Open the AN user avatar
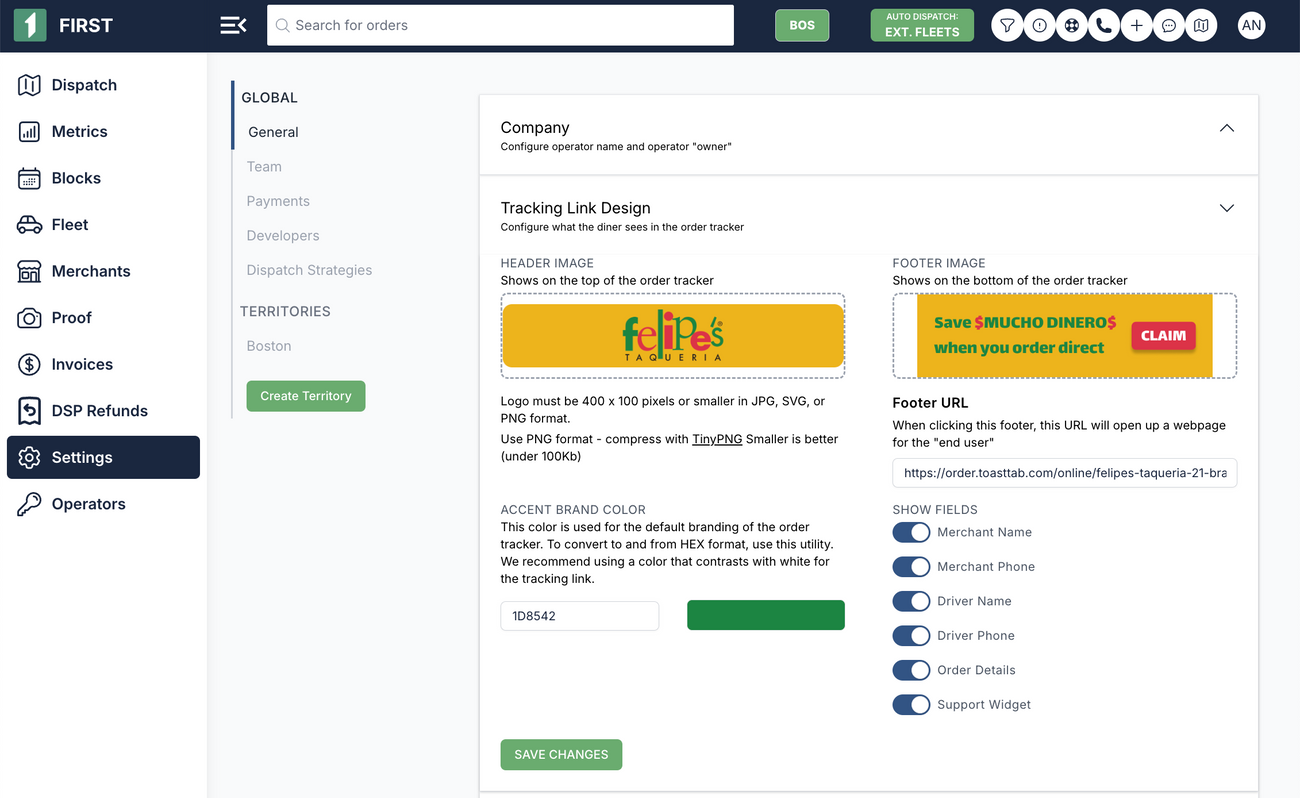Image resolution: width=1300 pixels, height=798 pixels. click(x=1251, y=26)
